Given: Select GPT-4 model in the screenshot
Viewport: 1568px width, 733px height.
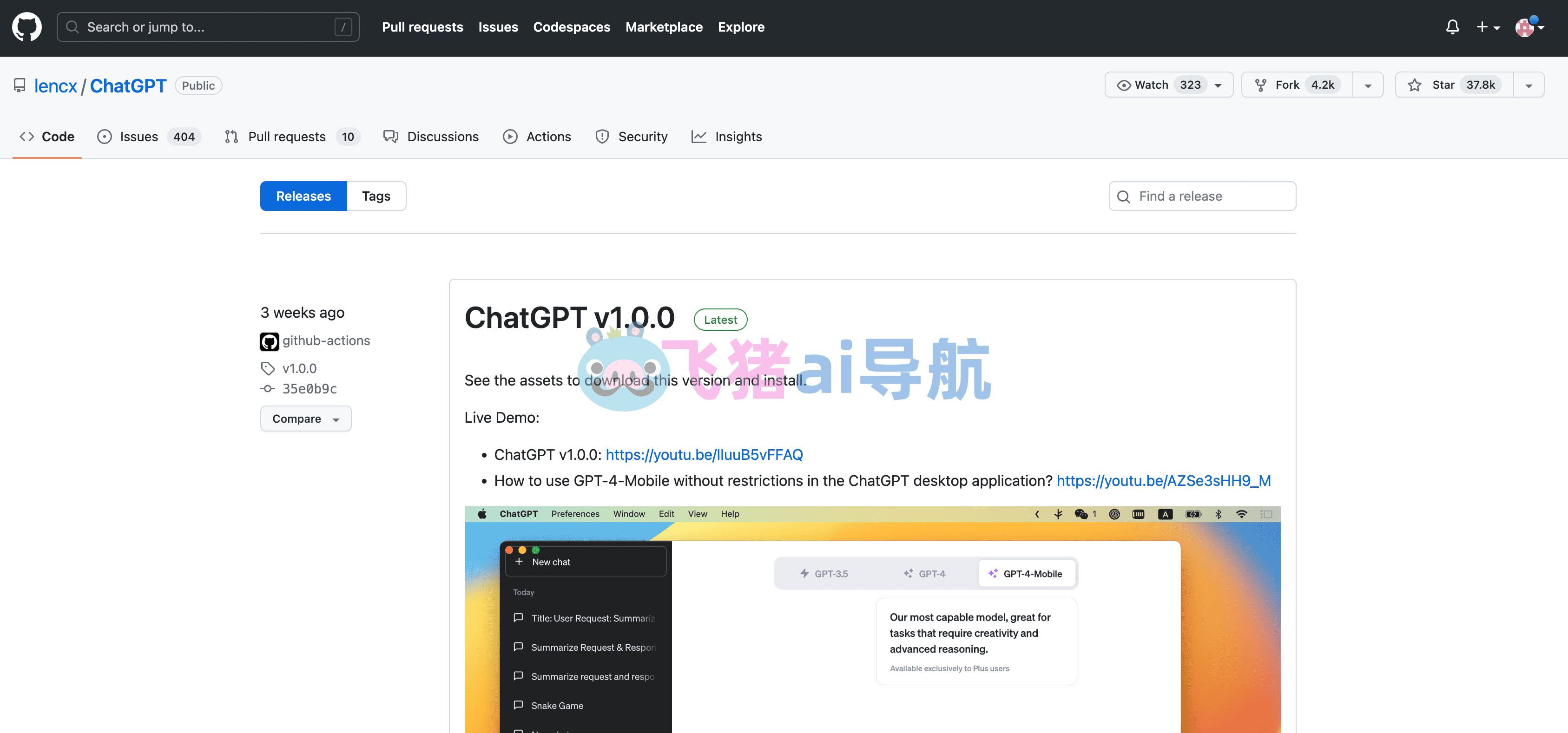Looking at the screenshot, I should 925,574.
